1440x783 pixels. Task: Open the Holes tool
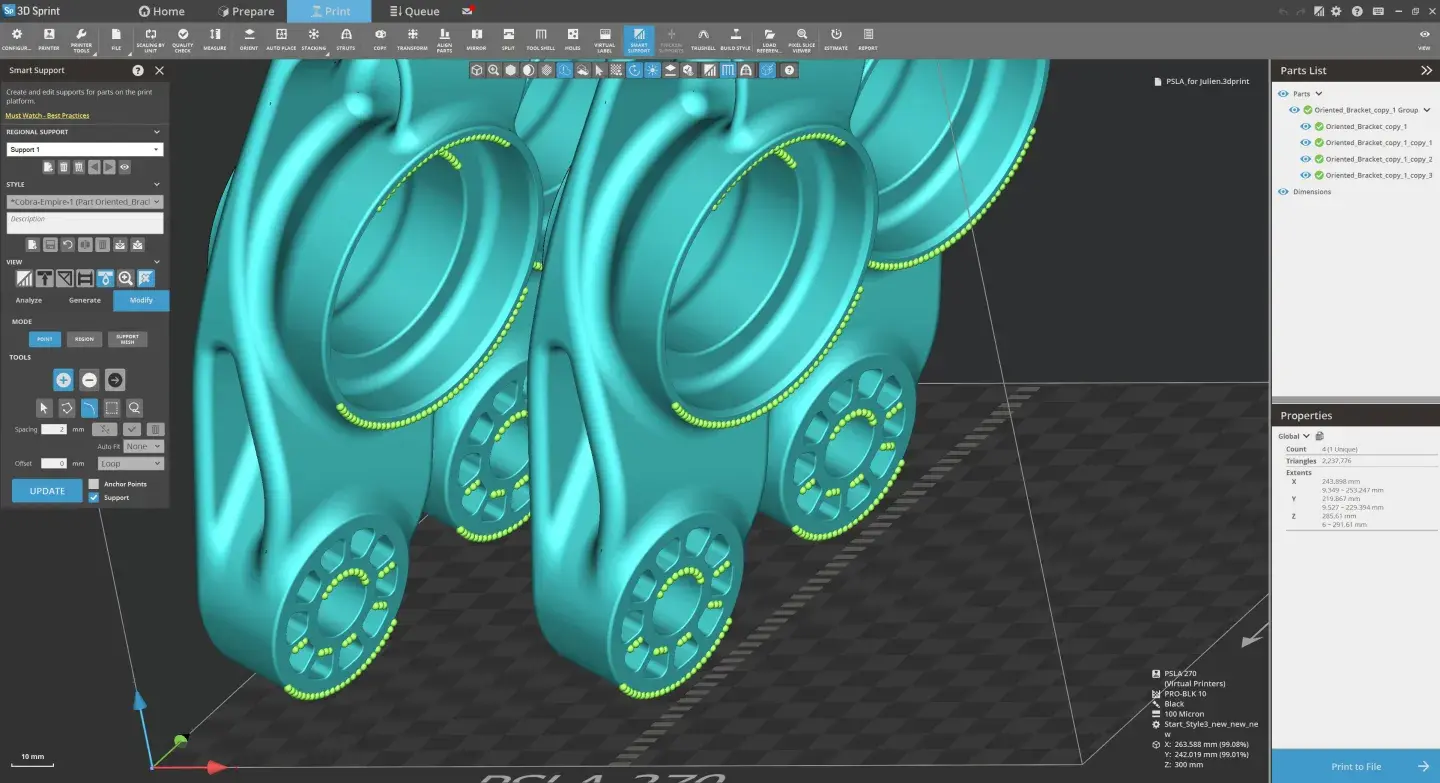coord(573,39)
